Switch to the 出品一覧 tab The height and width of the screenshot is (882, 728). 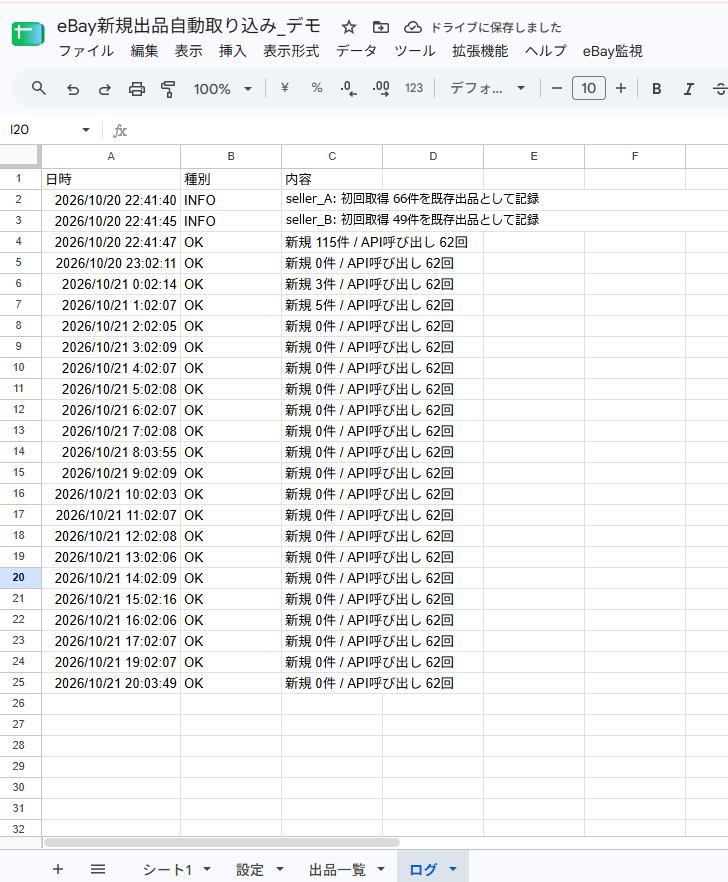click(x=338, y=870)
